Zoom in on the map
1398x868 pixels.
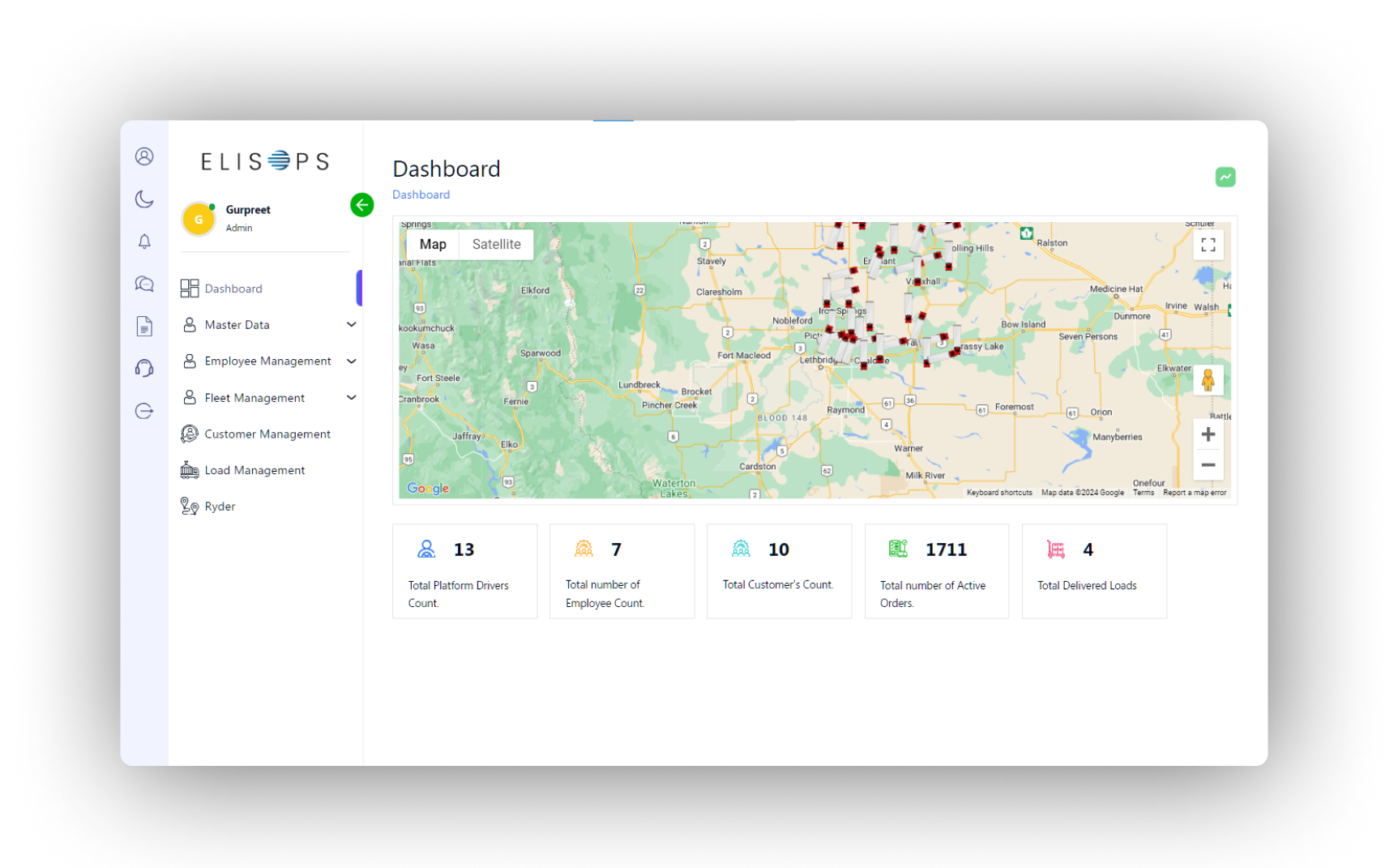[x=1208, y=434]
